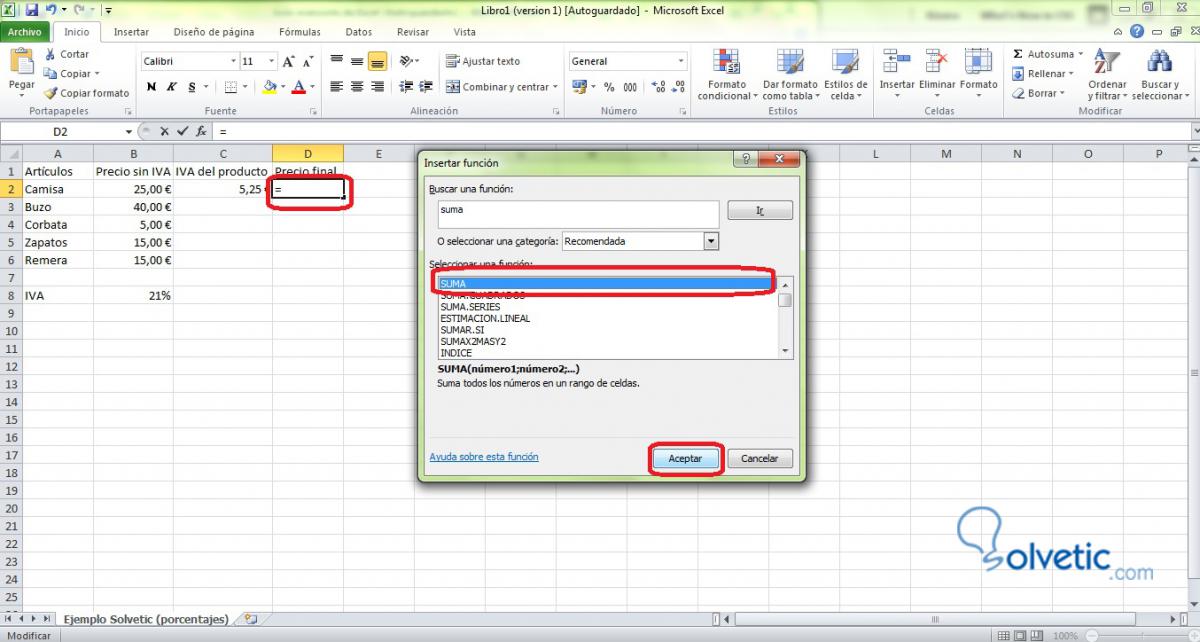Click the insert new worksheet tab icon
The image size is (1200, 642).
pyautogui.click(x=250, y=619)
